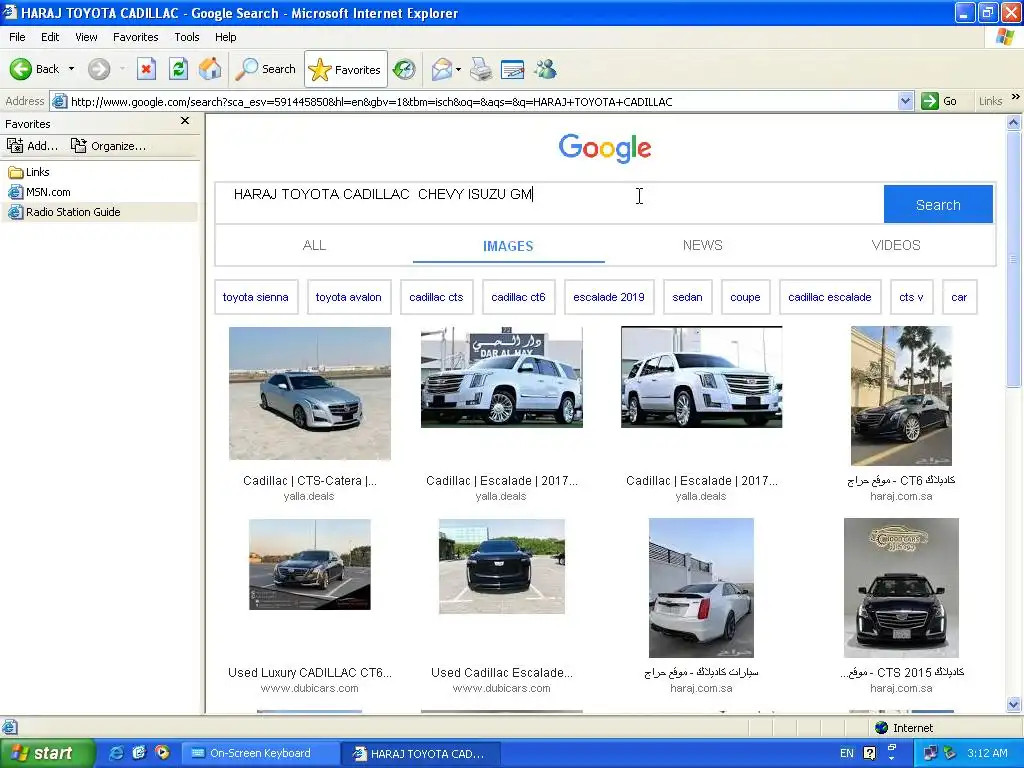Open the DAR AL MAX Escalade thumbnail

click(502, 377)
